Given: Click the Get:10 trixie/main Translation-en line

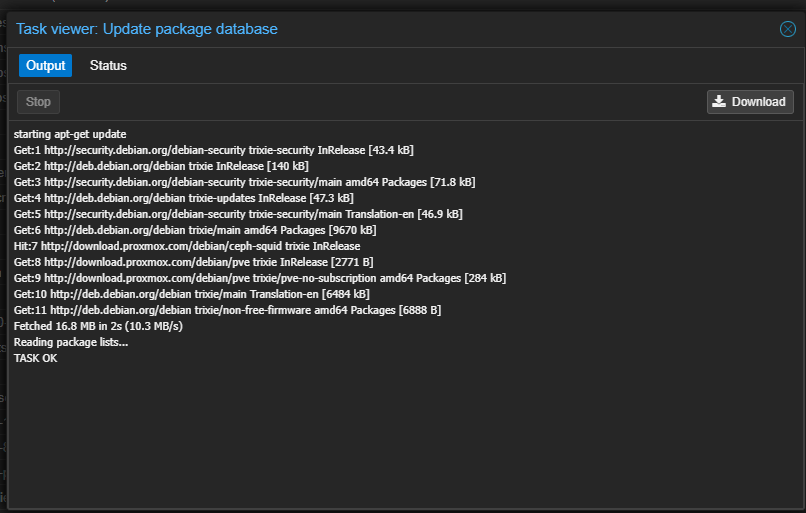Looking at the screenshot, I should pyautogui.click(x=192, y=294).
